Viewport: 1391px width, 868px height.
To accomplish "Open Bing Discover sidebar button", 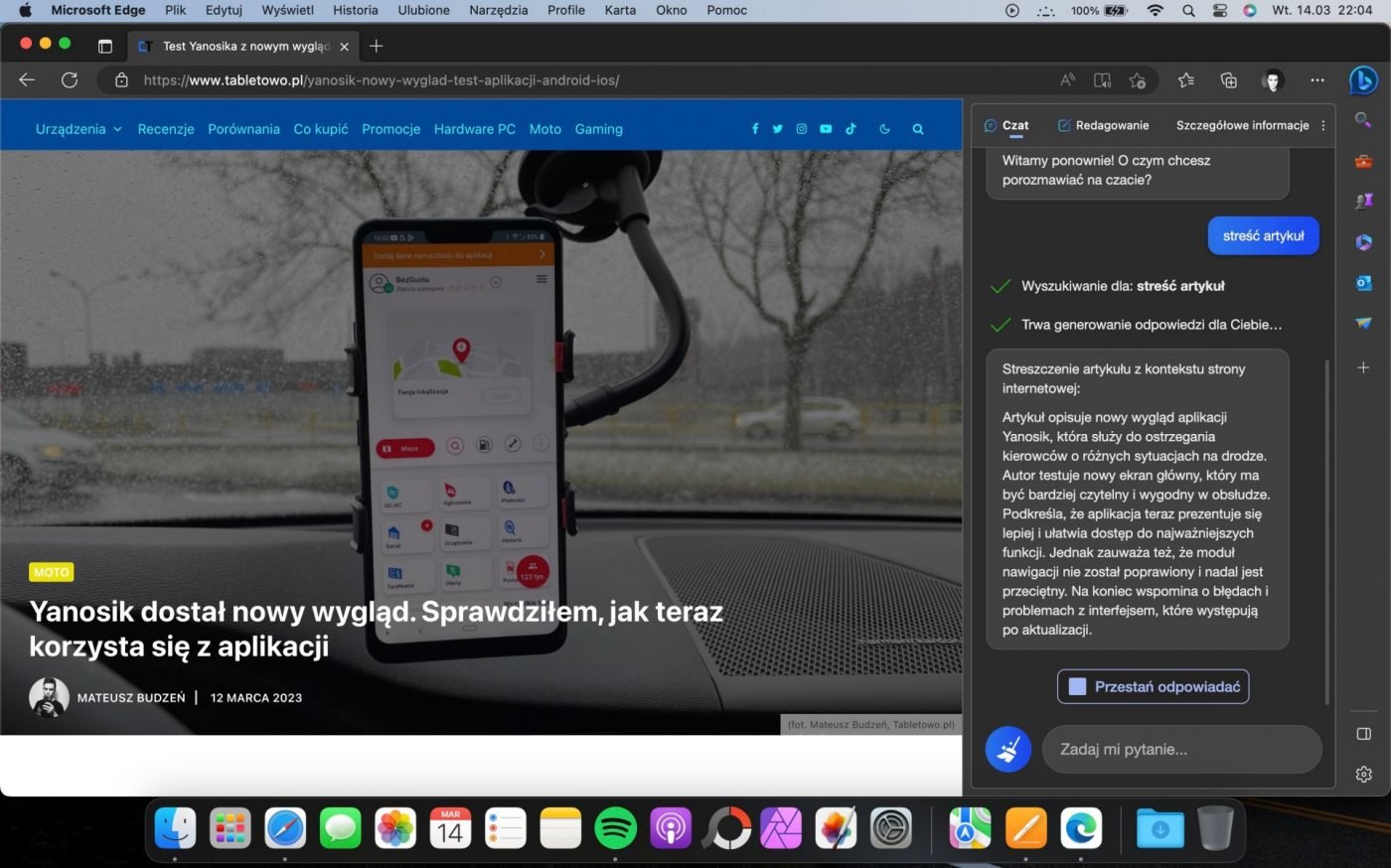I will 1363,80.
